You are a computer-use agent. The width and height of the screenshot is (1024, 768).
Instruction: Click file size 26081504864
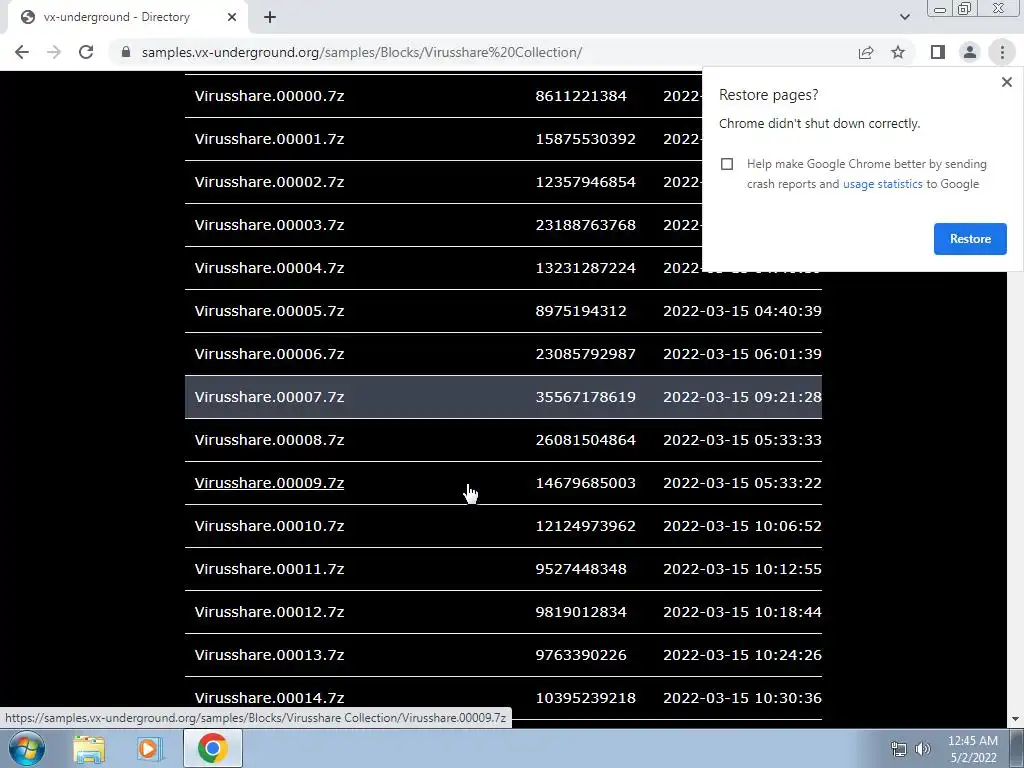(x=585, y=440)
